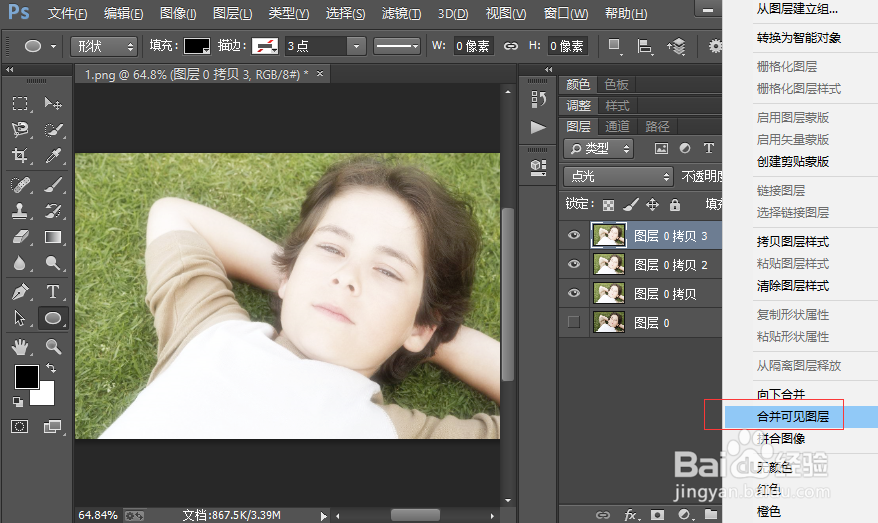Show the hidden 图层 0 layer
The image size is (878, 523).
(x=573, y=322)
